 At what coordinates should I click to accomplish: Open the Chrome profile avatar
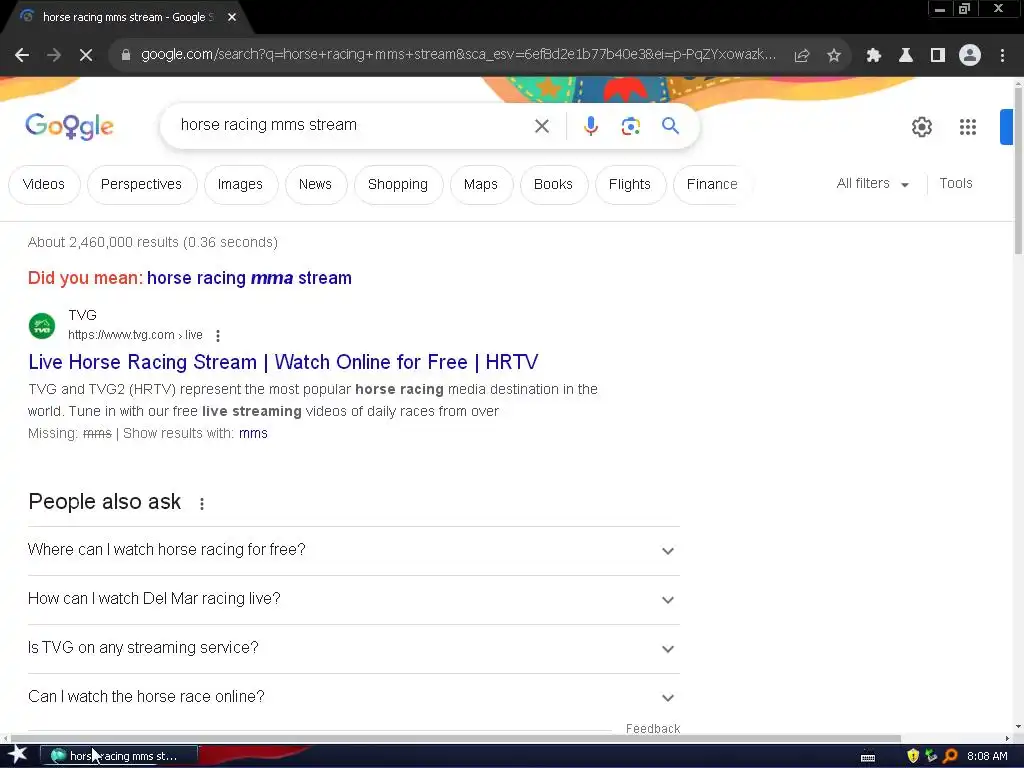970,56
